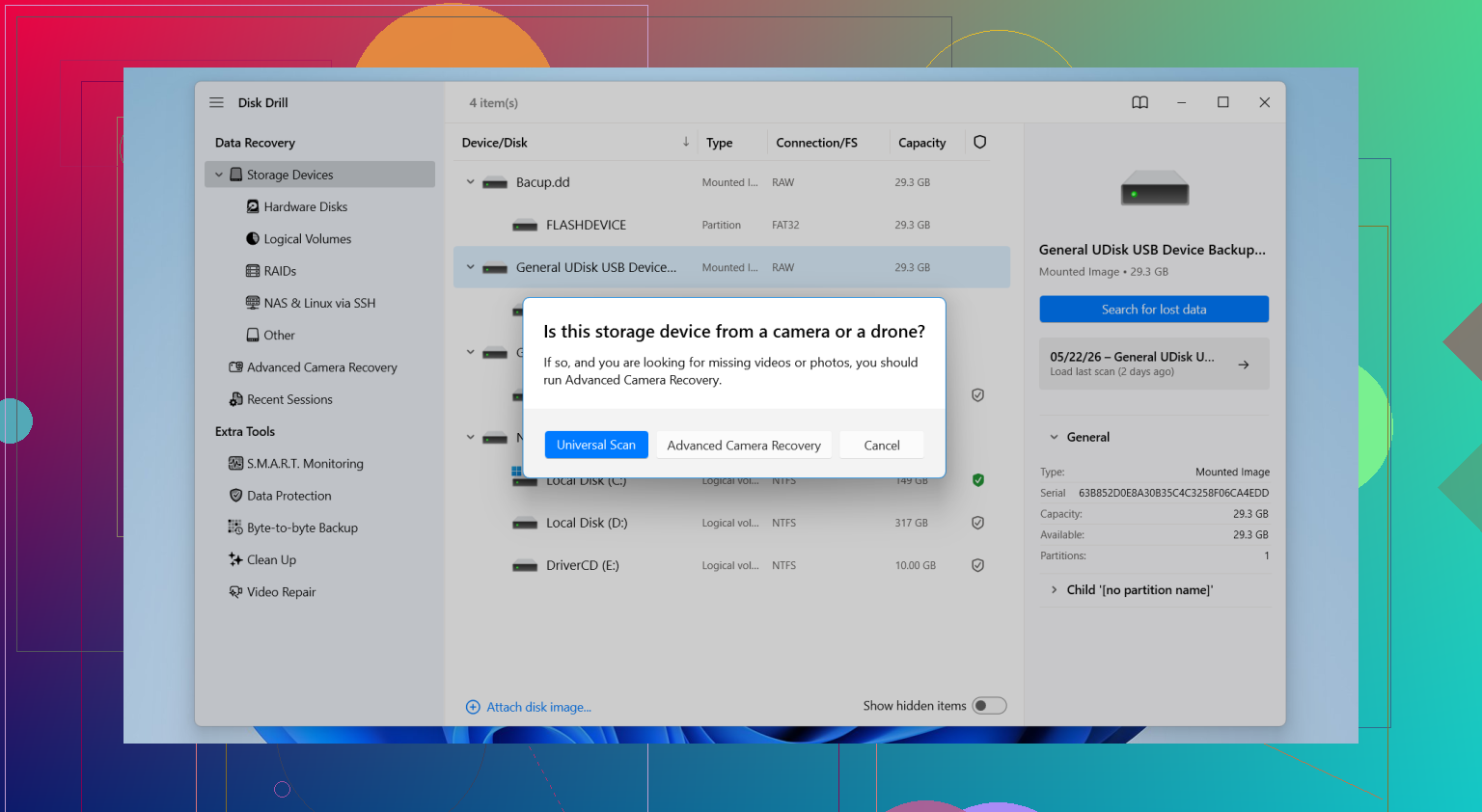
Task: Click the FAT32 file system cell
Action: pos(785,225)
